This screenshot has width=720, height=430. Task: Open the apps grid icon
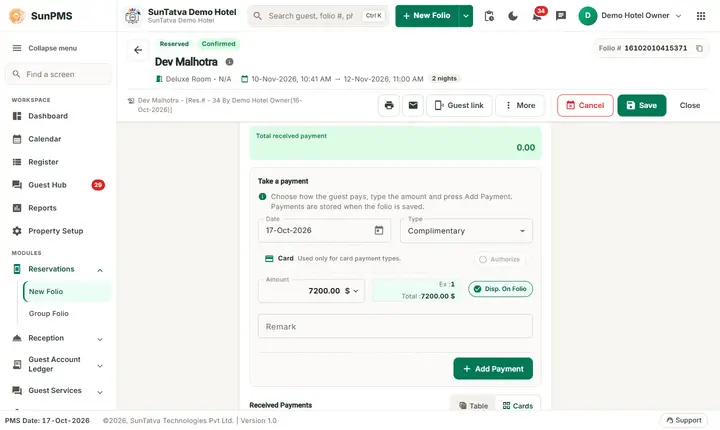tap(701, 16)
